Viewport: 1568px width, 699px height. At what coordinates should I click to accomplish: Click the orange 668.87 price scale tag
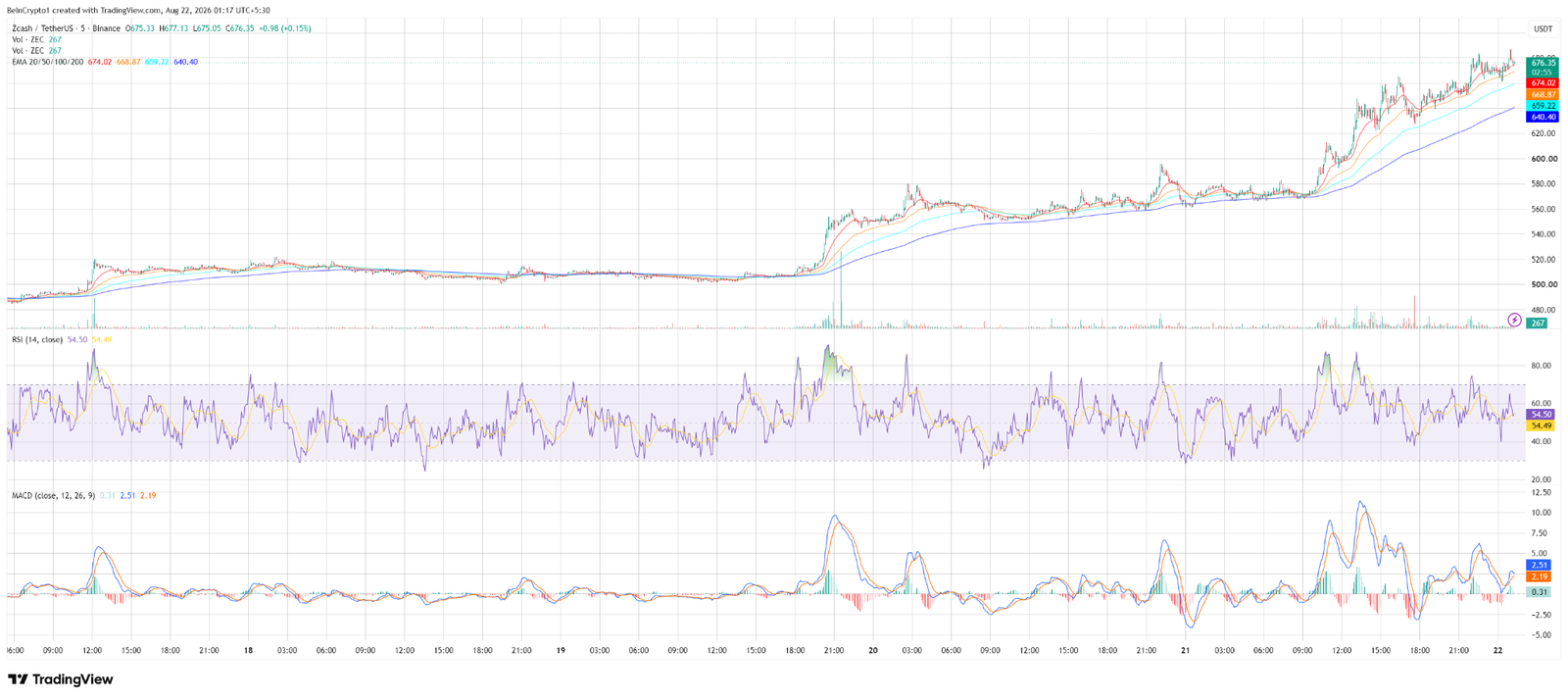(1543, 95)
